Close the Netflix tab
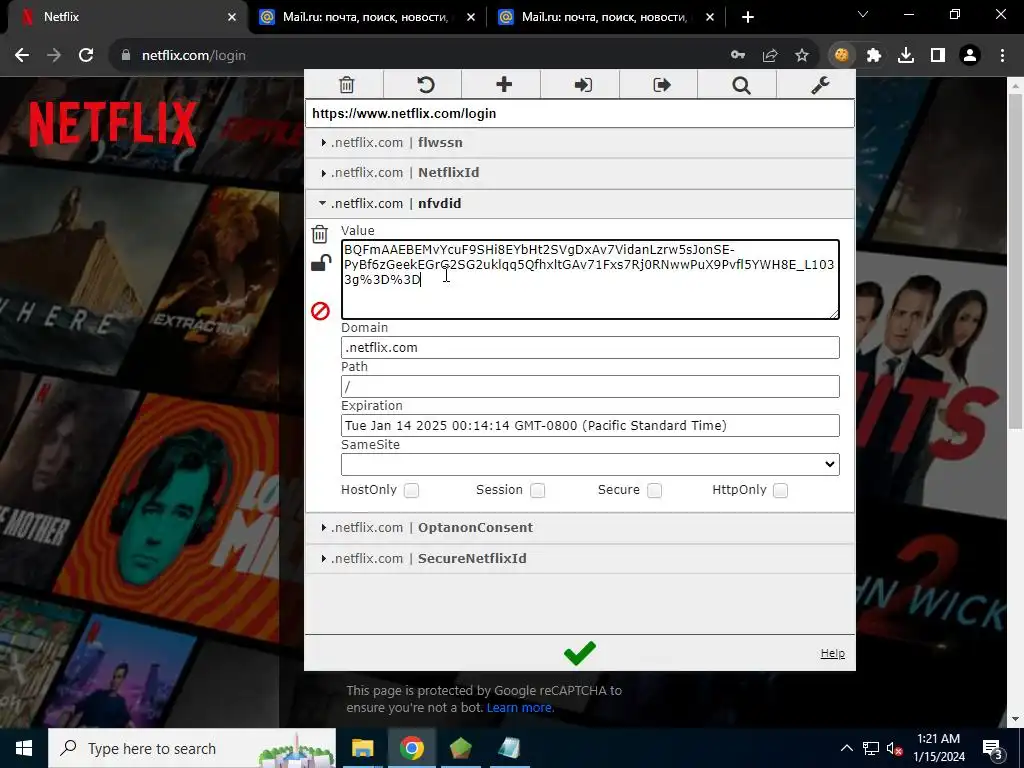1024x768 pixels. 232,17
